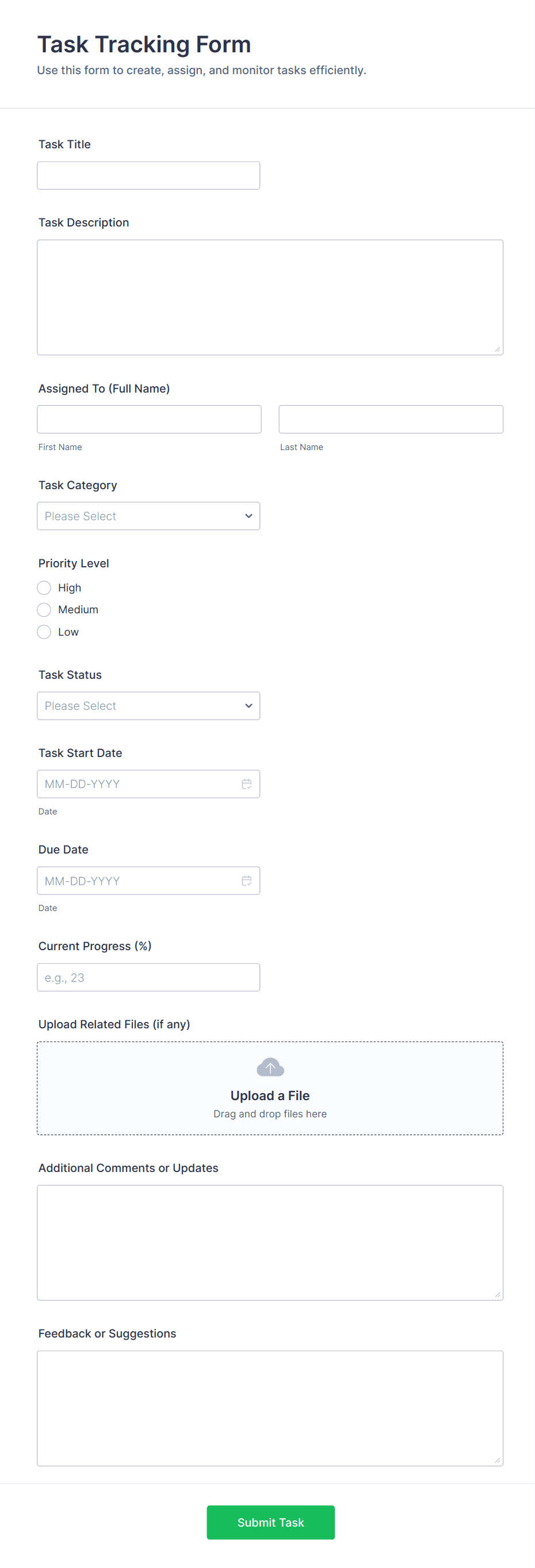The width and height of the screenshot is (535, 1568).
Task: Open the Task Start Date calendar icon
Action: click(x=246, y=784)
